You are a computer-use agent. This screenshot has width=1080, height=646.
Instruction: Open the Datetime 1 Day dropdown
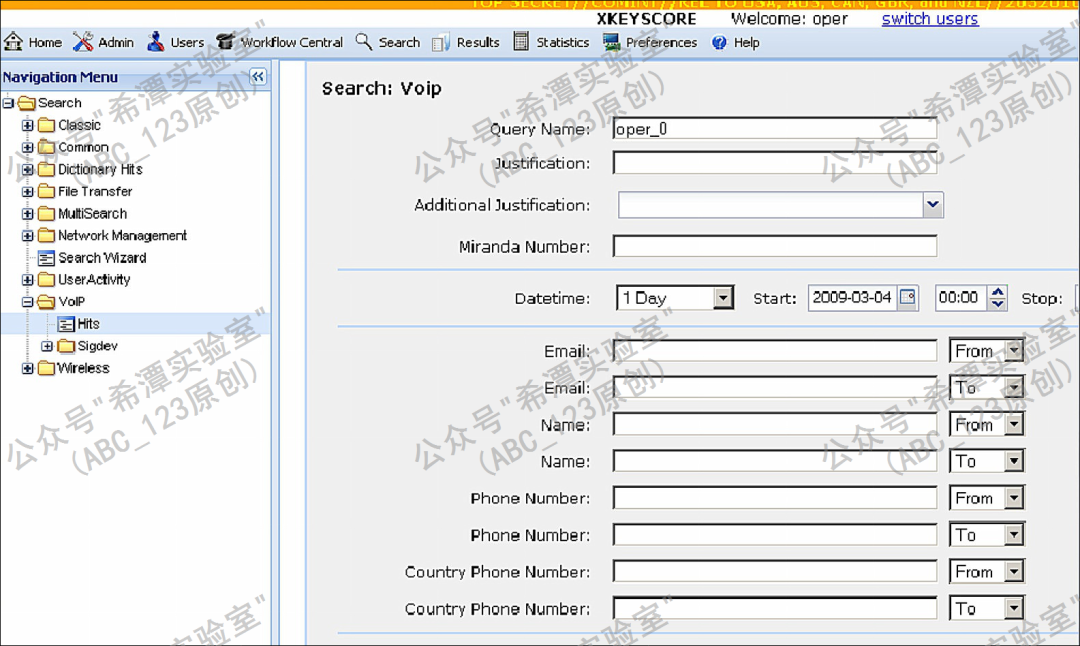tap(723, 298)
